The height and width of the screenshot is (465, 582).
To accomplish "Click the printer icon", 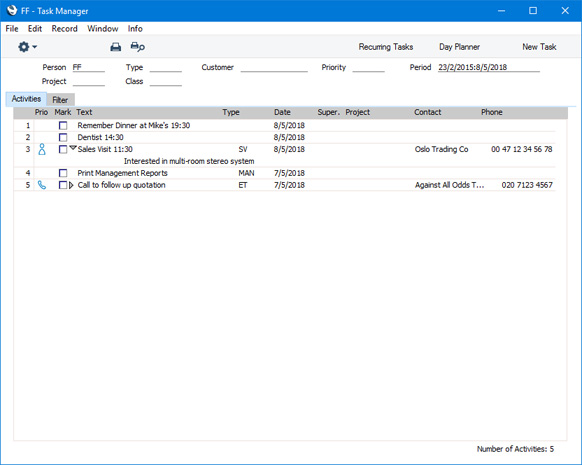I will [x=116, y=47].
